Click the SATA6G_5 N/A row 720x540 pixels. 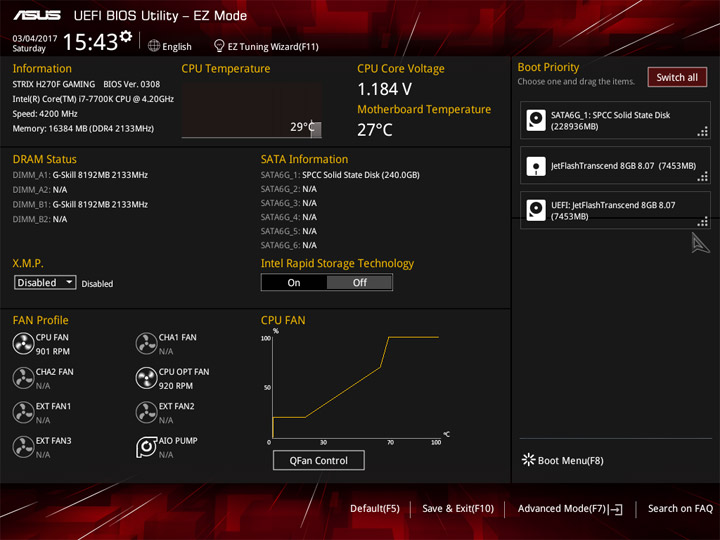pos(289,231)
